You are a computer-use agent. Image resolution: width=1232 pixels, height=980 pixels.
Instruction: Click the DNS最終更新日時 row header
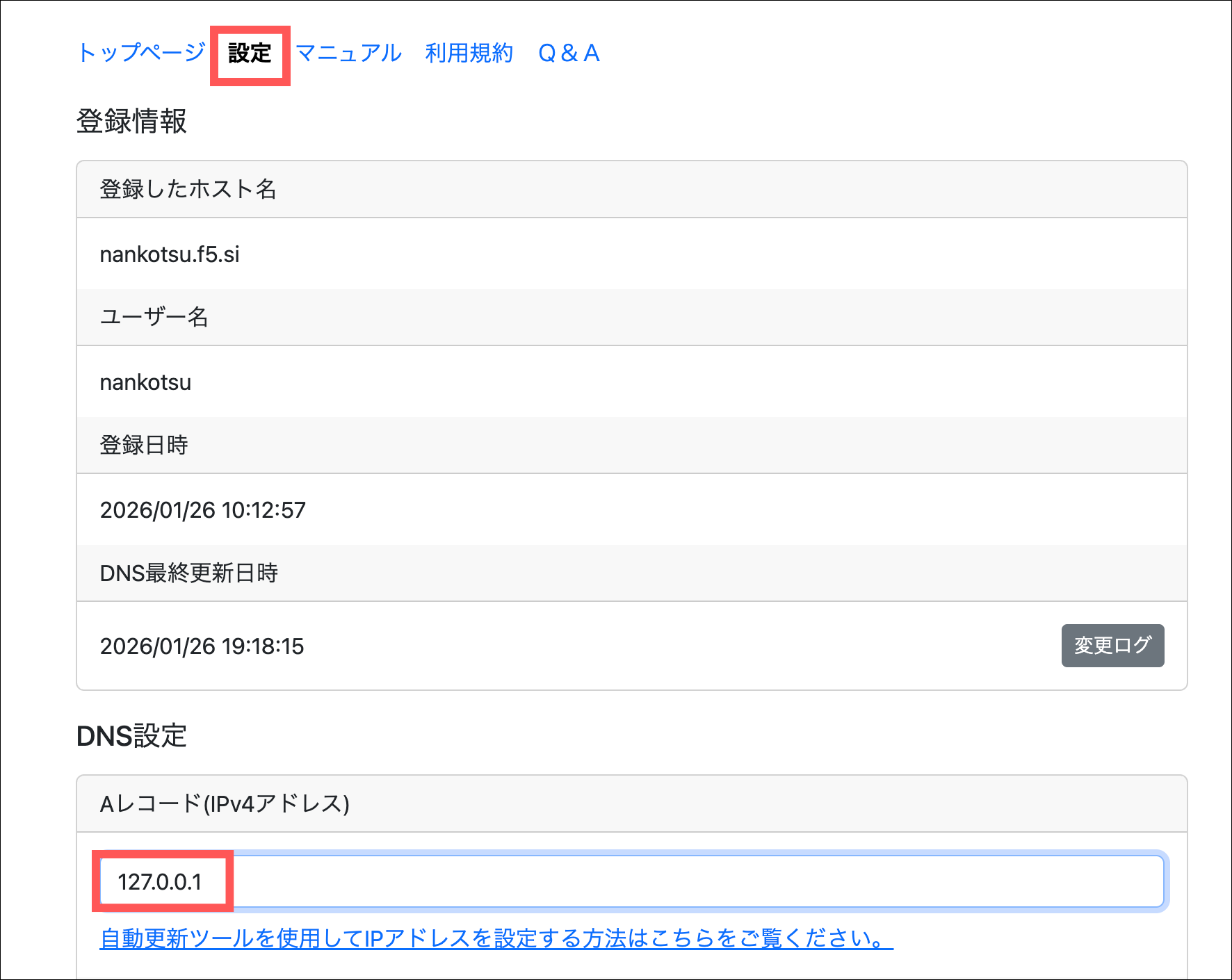188,573
